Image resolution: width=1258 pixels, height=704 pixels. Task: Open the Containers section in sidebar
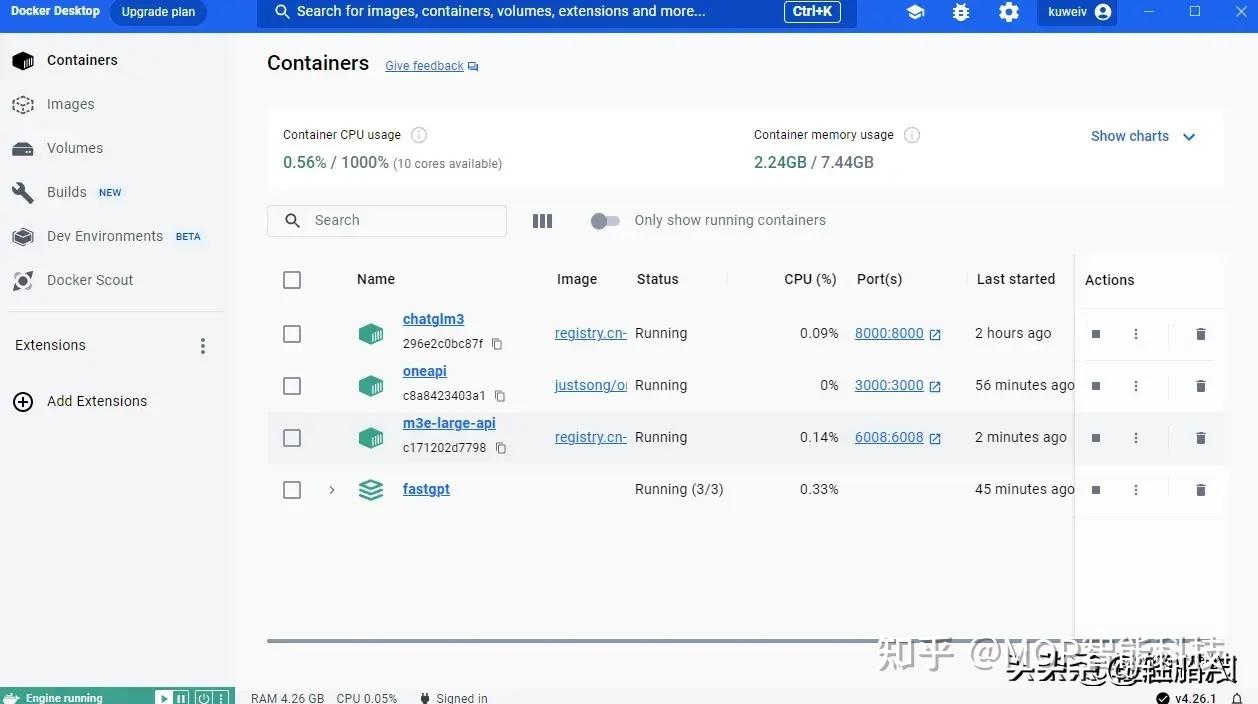[x=82, y=60]
